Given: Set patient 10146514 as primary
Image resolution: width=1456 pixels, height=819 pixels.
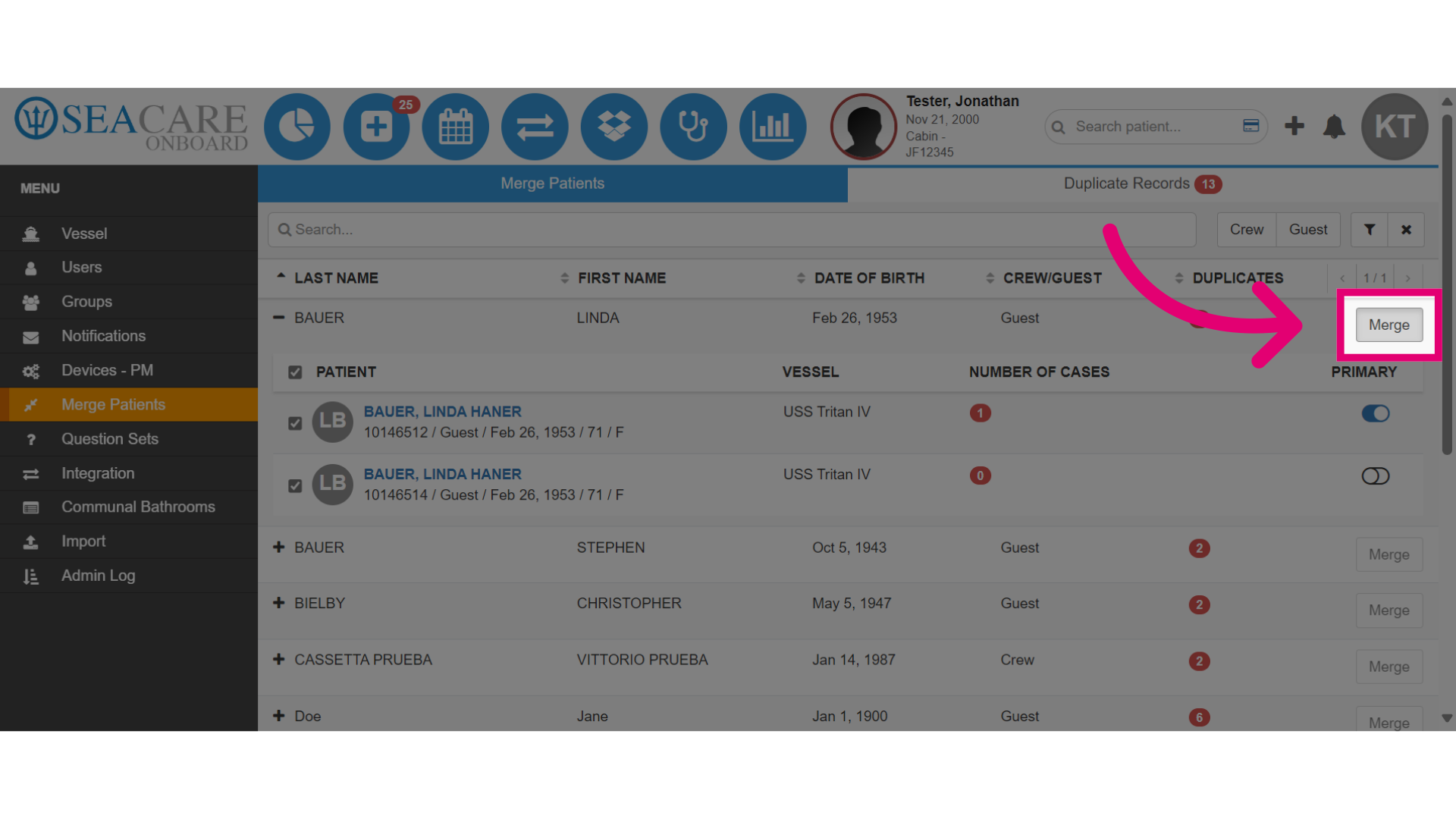Looking at the screenshot, I should click(1375, 476).
